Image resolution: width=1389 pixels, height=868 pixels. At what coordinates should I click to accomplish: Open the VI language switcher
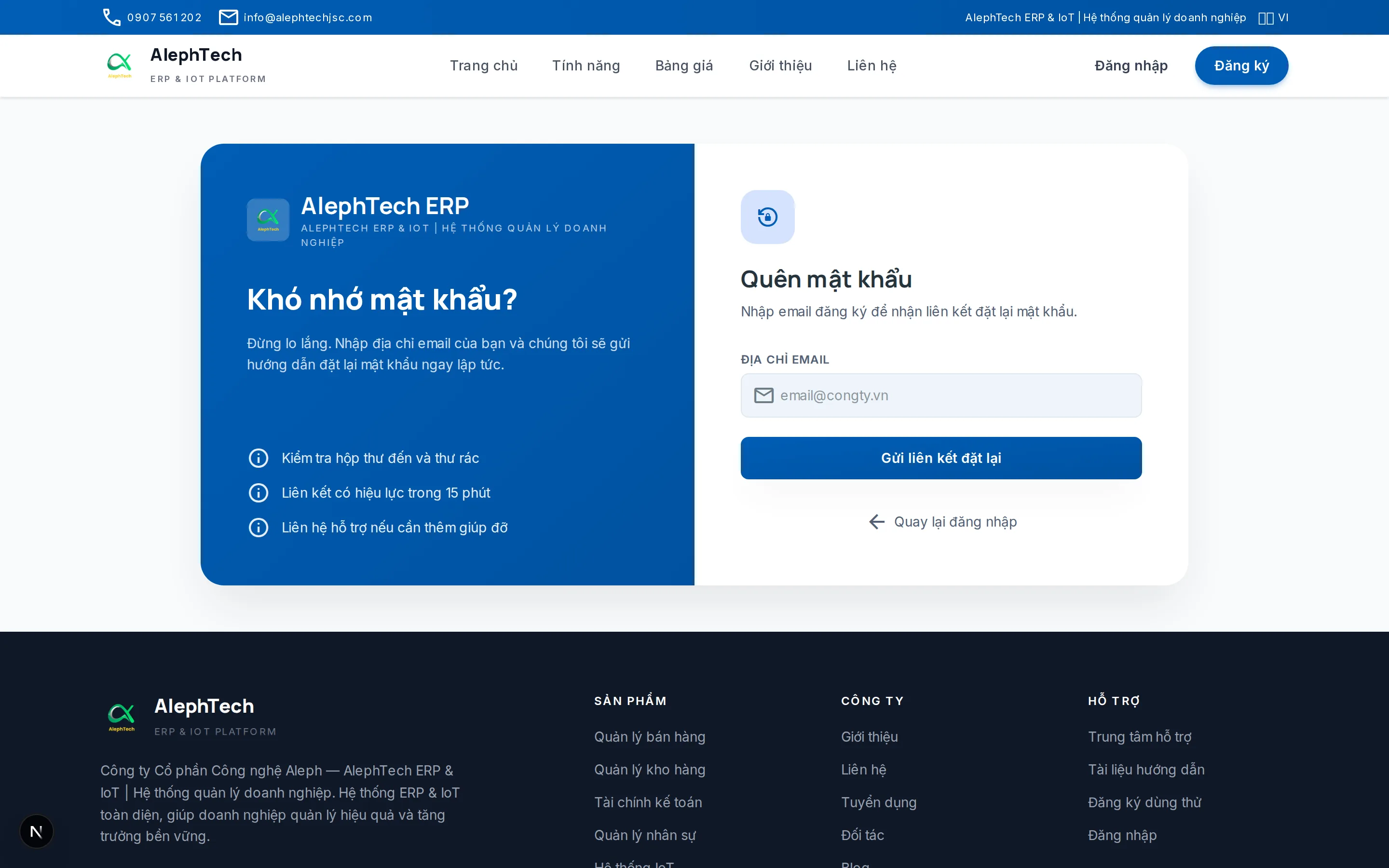pos(1272,18)
